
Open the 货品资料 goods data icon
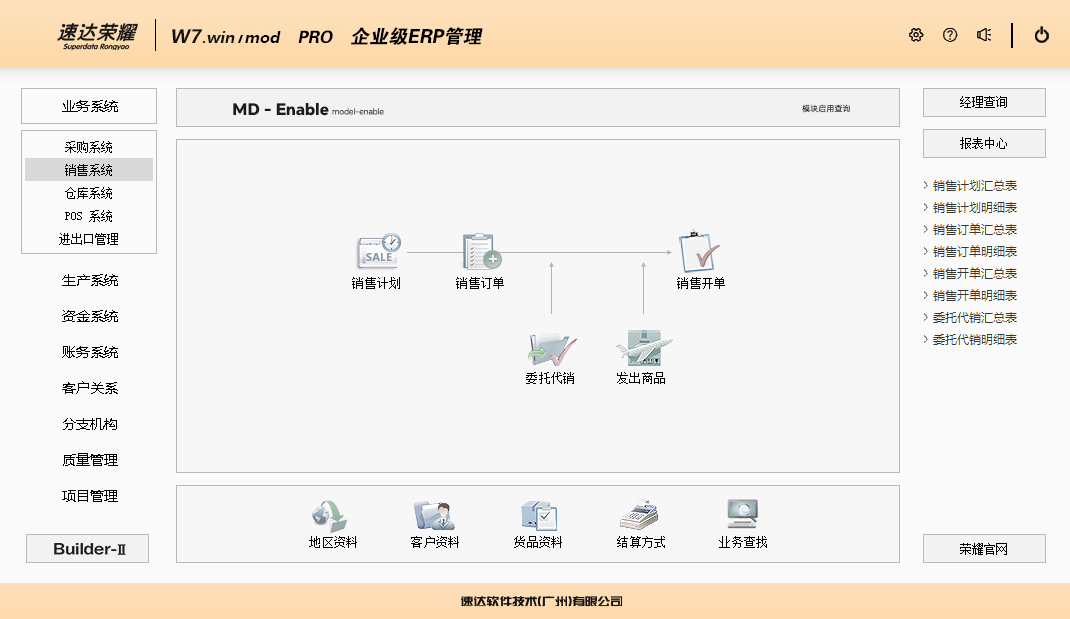(538, 516)
